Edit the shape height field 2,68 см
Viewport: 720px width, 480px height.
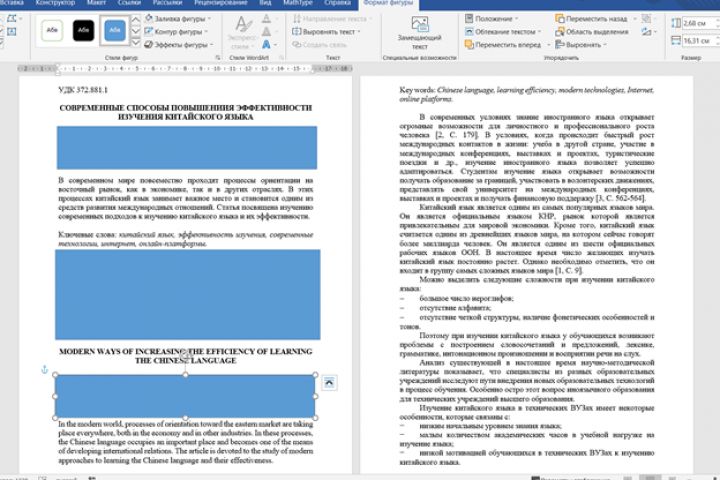click(699, 23)
